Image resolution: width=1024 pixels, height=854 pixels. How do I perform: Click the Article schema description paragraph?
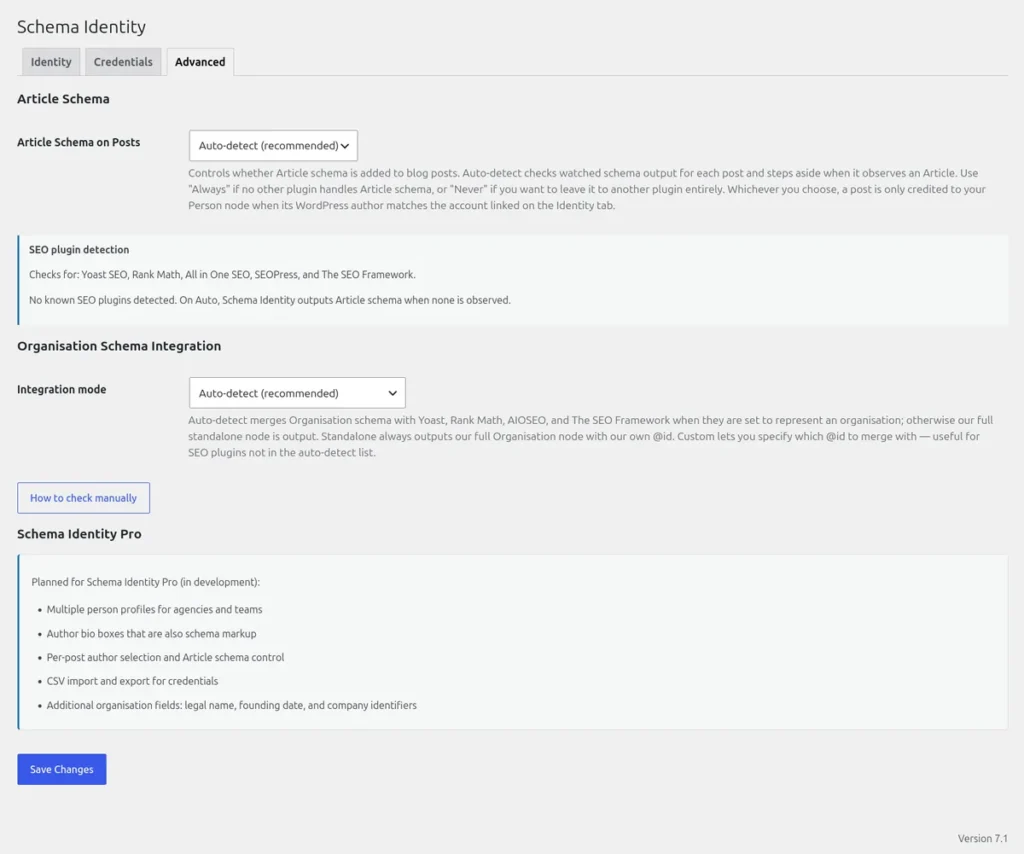(x=586, y=189)
